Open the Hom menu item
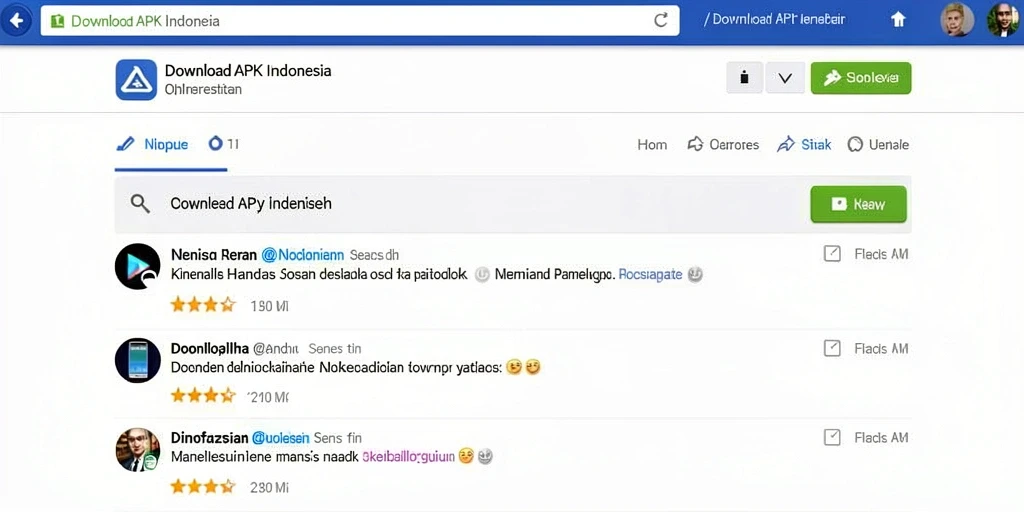Image resolution: width=1024 pixels, height=512 pixels. [652, 145]
